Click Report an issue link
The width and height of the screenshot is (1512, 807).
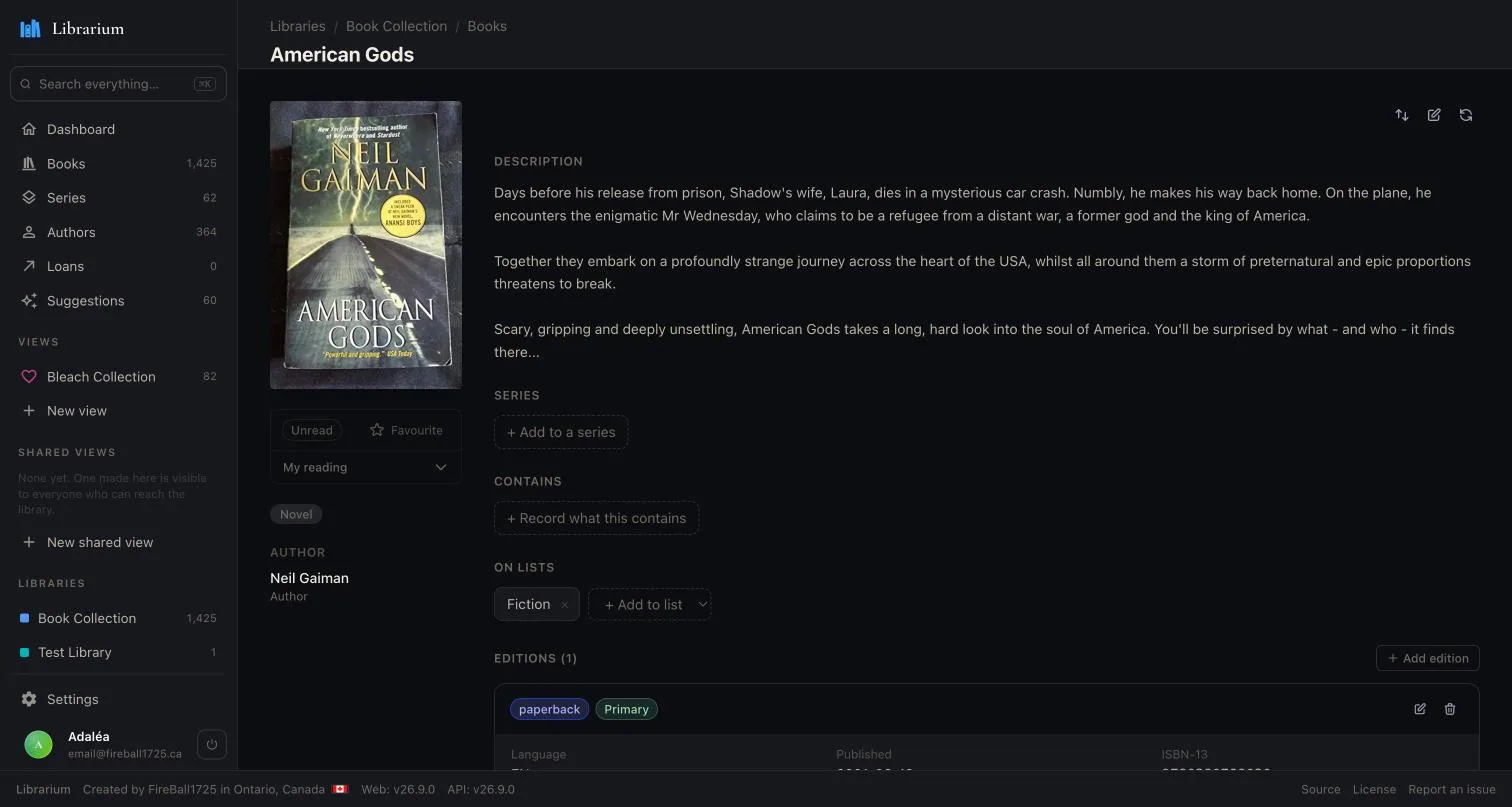click(x=1452, y=789)
